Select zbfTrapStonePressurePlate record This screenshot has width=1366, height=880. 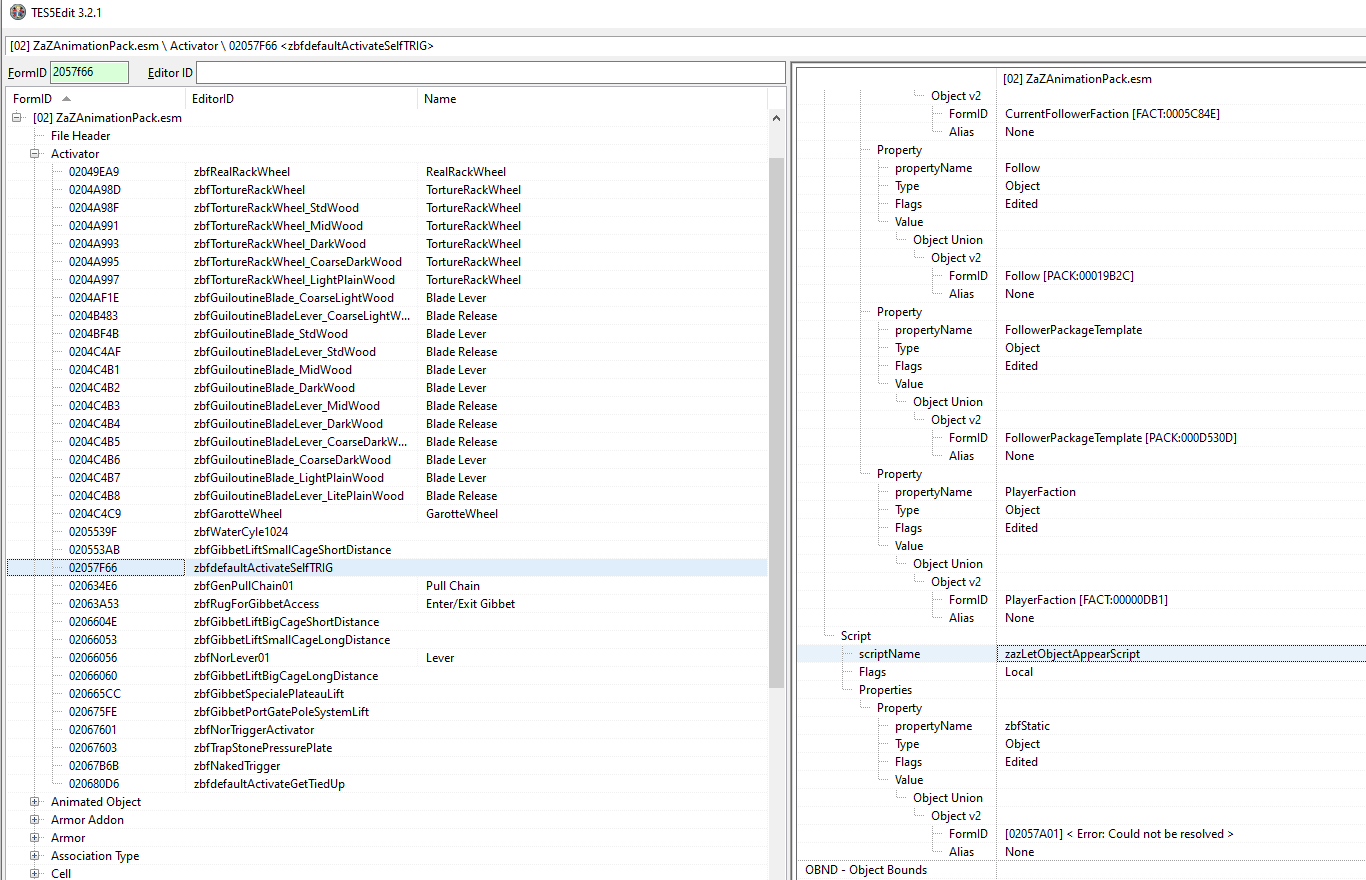[x=387, y=748]
